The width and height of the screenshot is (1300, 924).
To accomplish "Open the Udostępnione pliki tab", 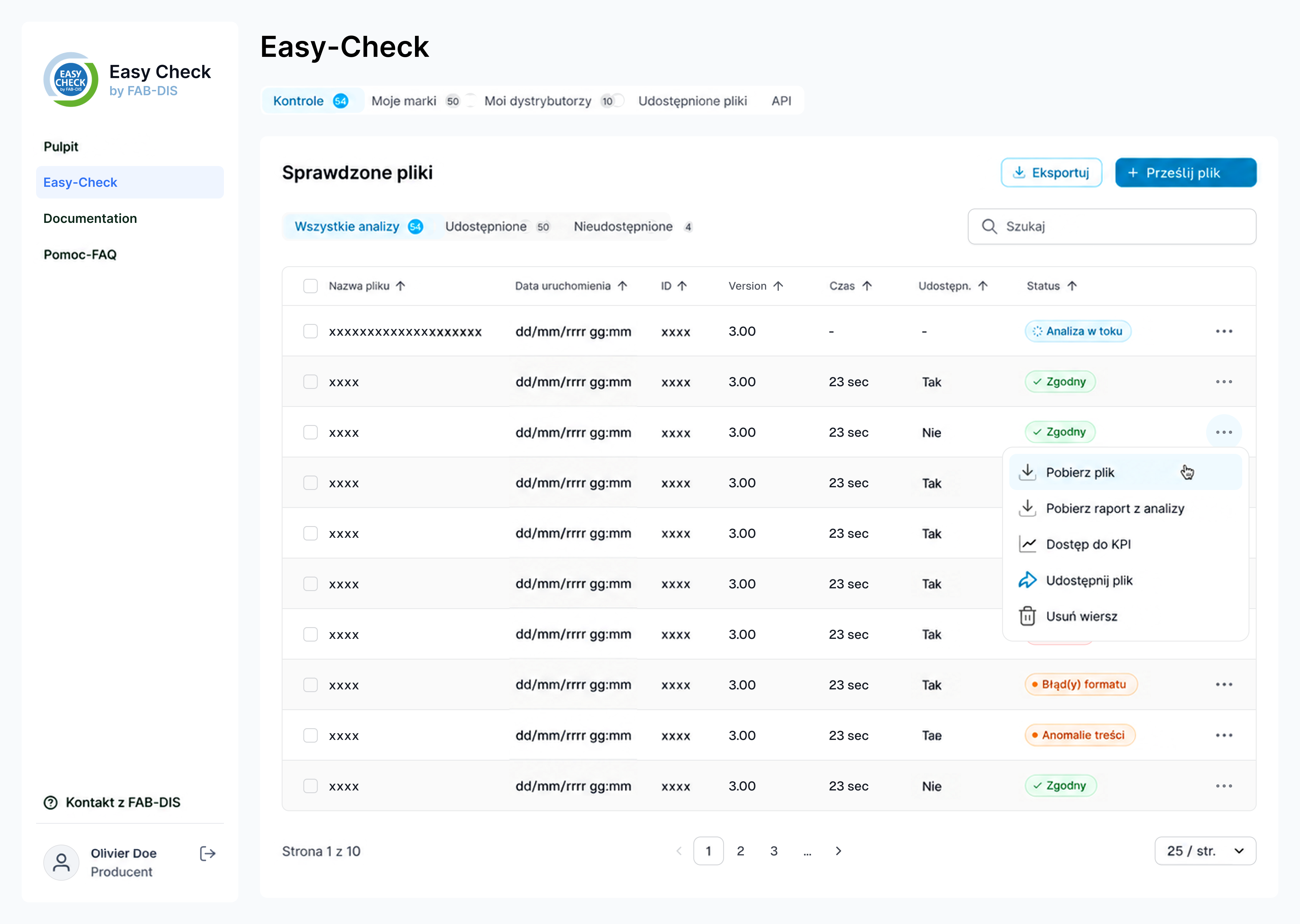I will pos(693,101).
